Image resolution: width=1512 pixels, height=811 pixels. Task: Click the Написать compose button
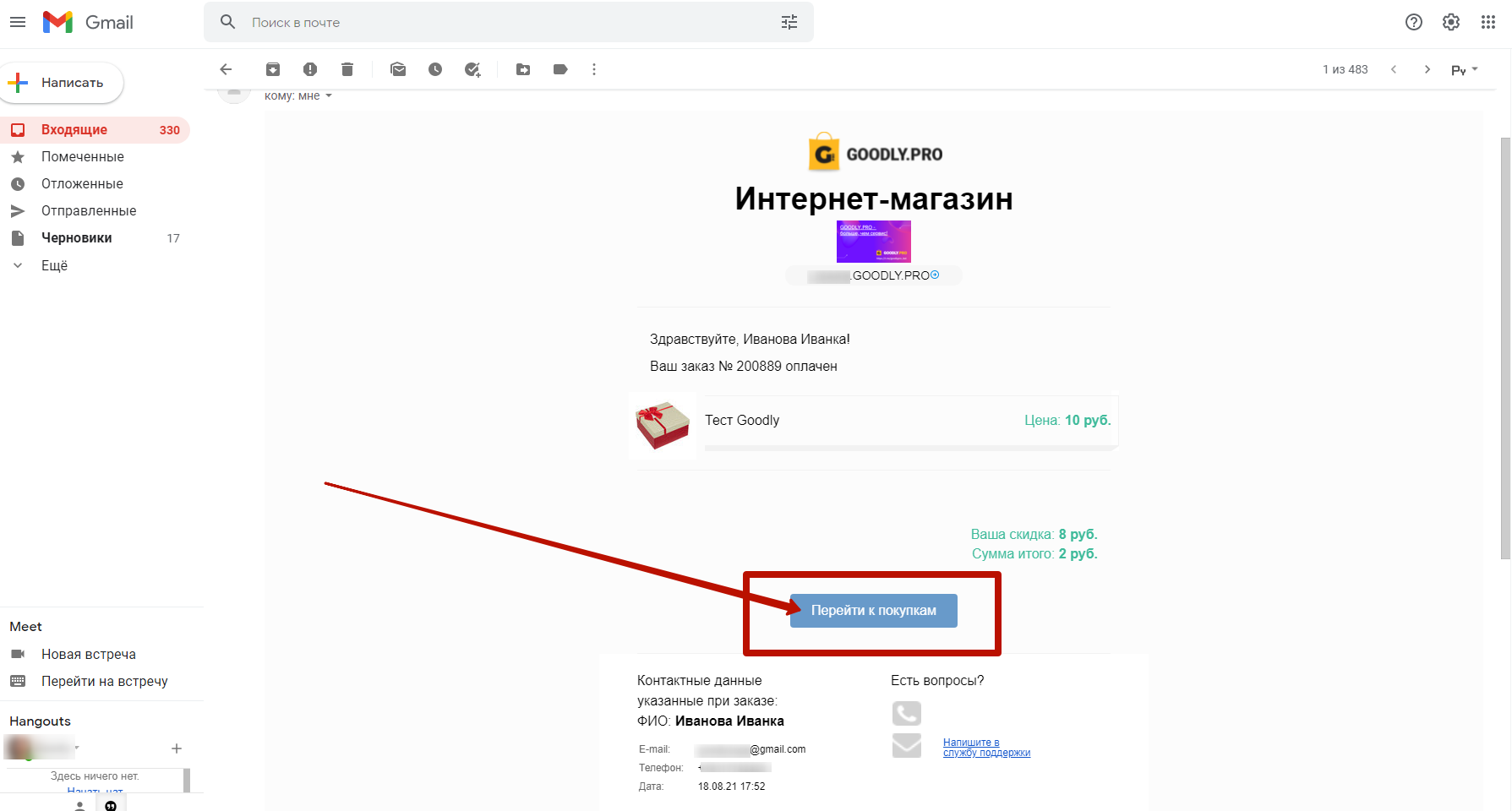coord(62,83)
